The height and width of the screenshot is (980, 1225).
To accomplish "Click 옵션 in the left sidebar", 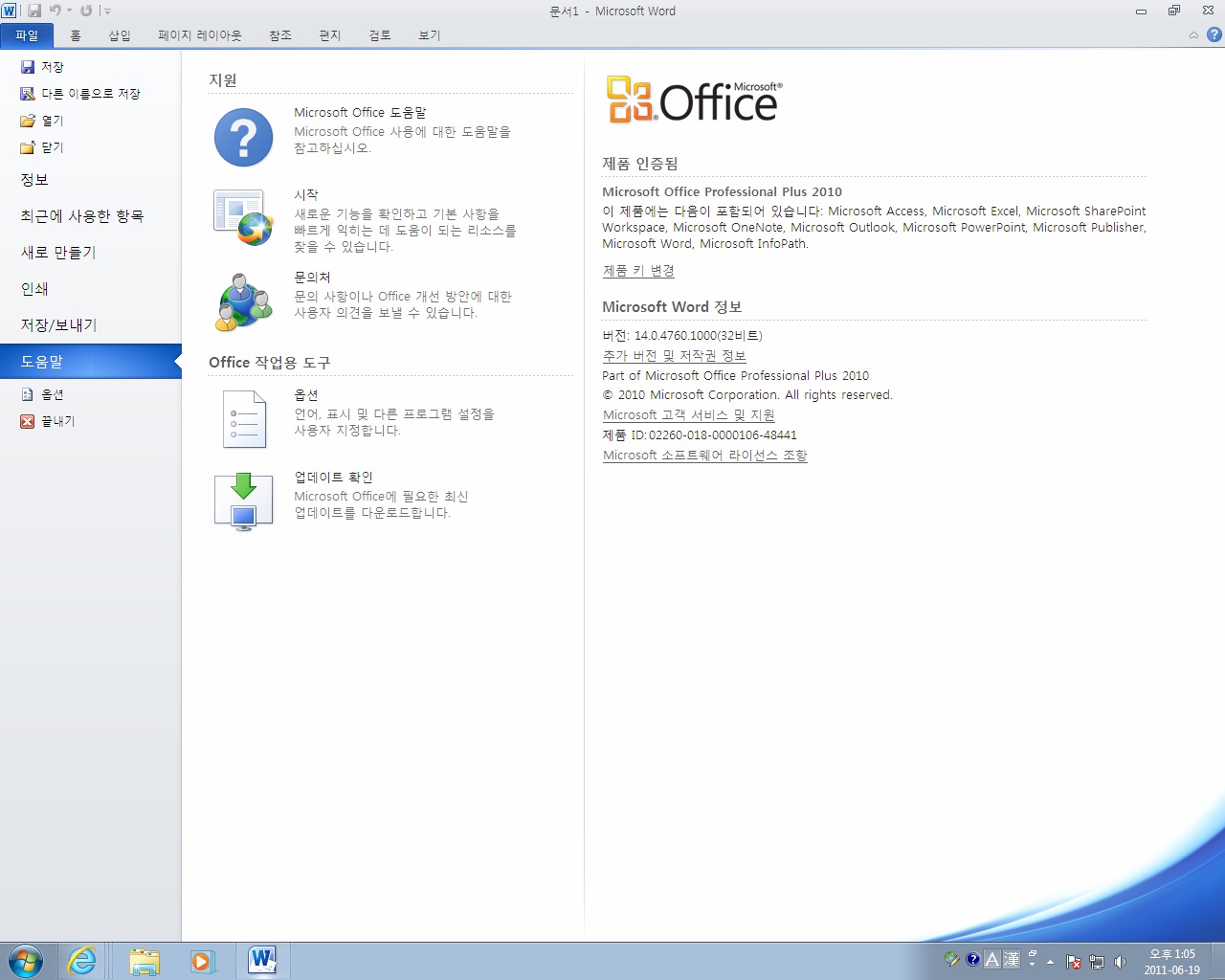I will tap(43, 394).
